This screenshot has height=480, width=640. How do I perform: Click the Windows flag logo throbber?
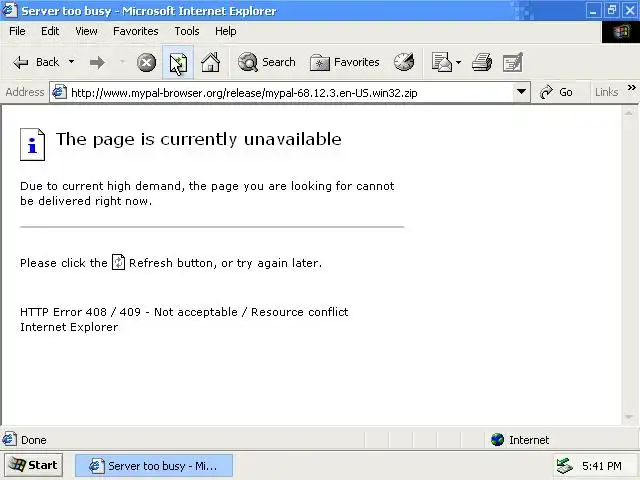click(x=621, y=31)
